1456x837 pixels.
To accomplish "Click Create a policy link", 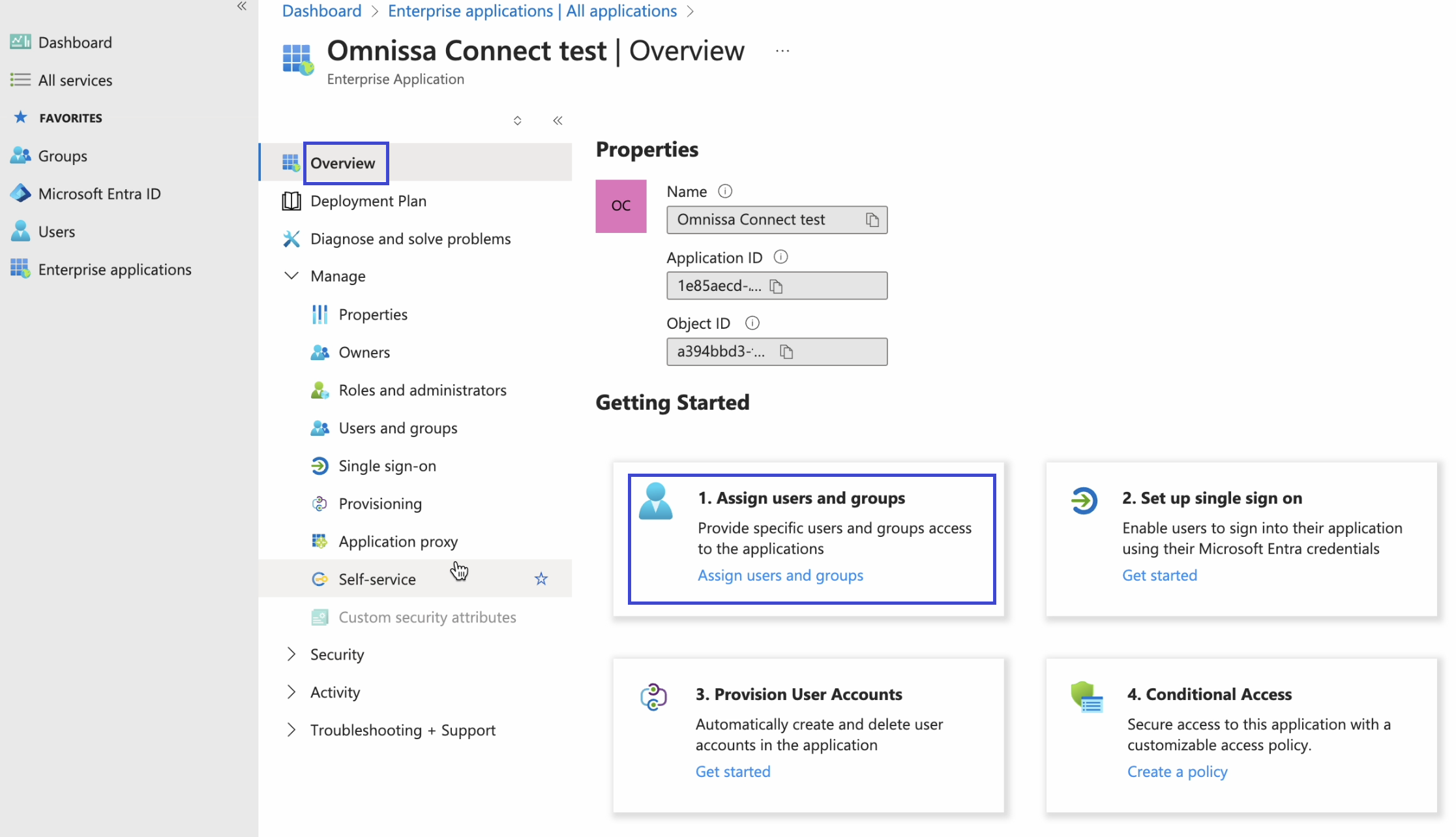I will pyautogui.click(x=1177, y=772).
